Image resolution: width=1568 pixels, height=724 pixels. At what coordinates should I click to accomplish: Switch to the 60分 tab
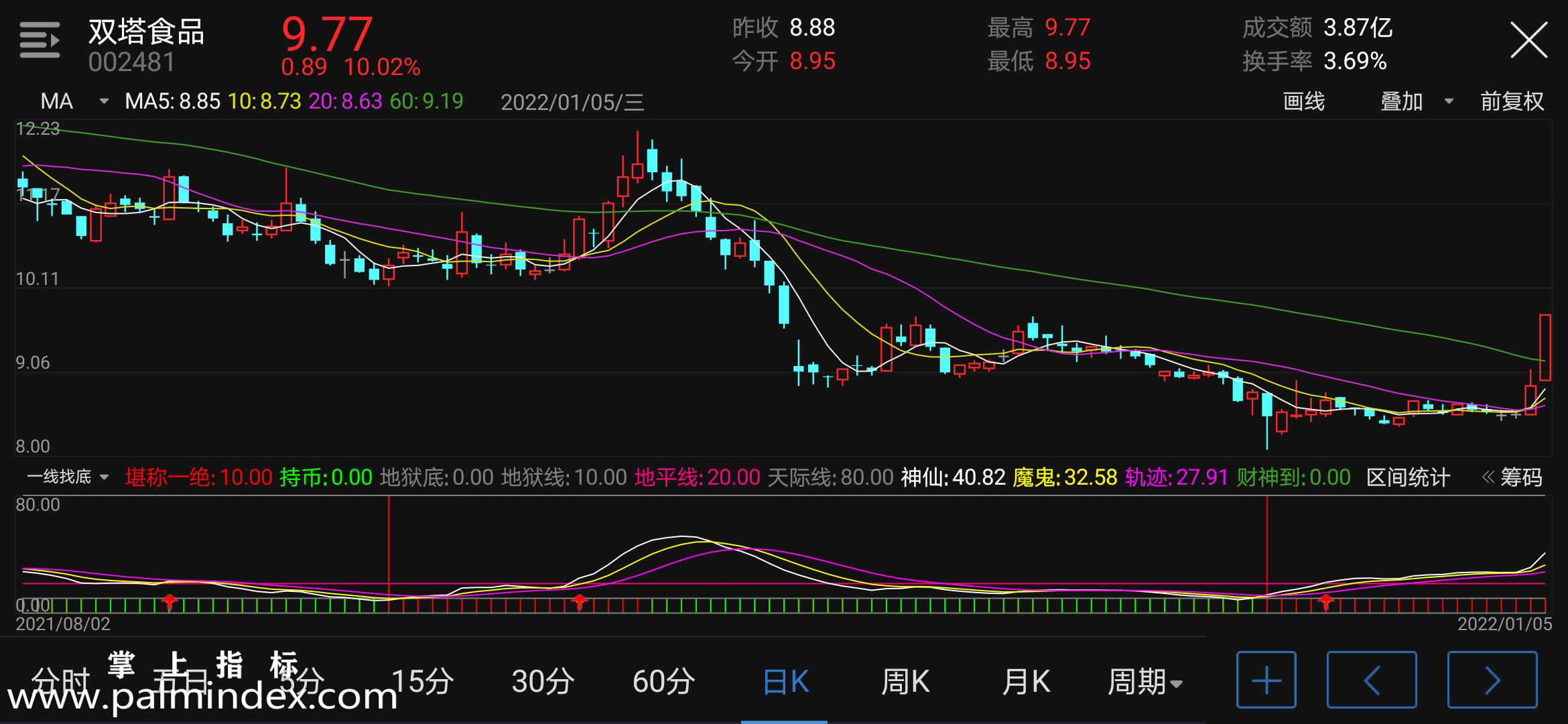(663, 682)
